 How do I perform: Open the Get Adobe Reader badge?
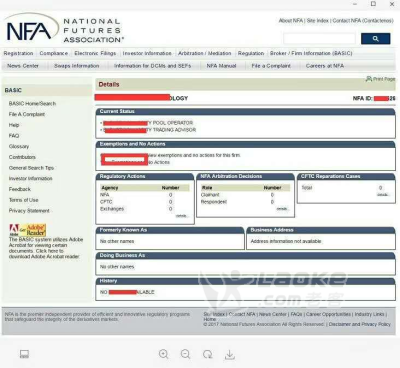click(x=28, y=230)
